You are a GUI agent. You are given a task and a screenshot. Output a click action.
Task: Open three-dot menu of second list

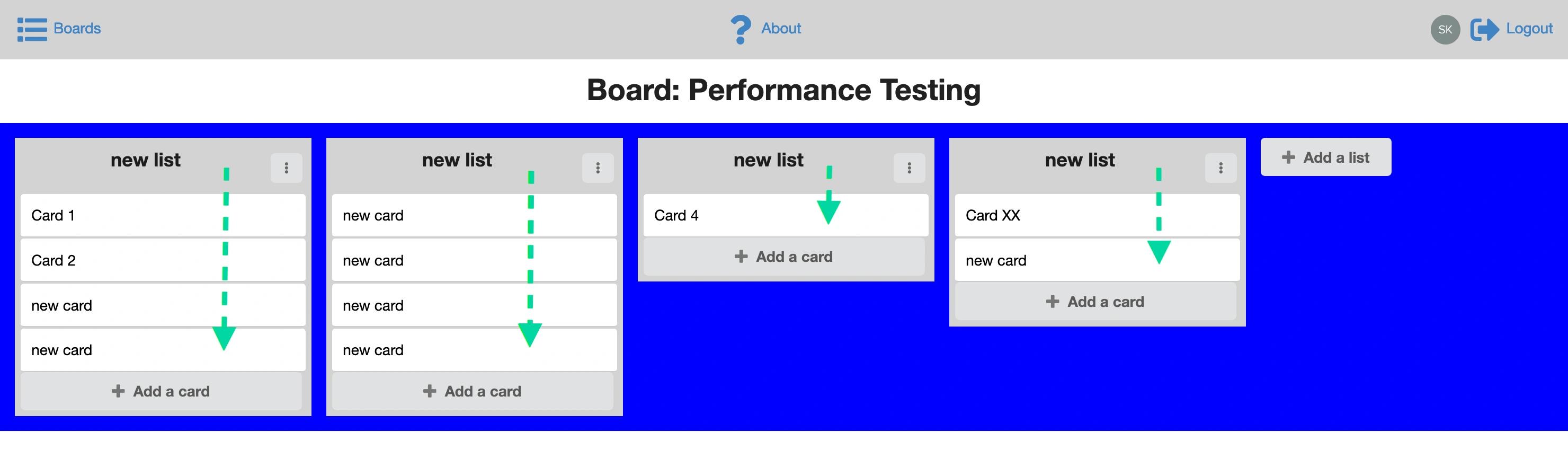pyautogui.click(x=598, y=168)
